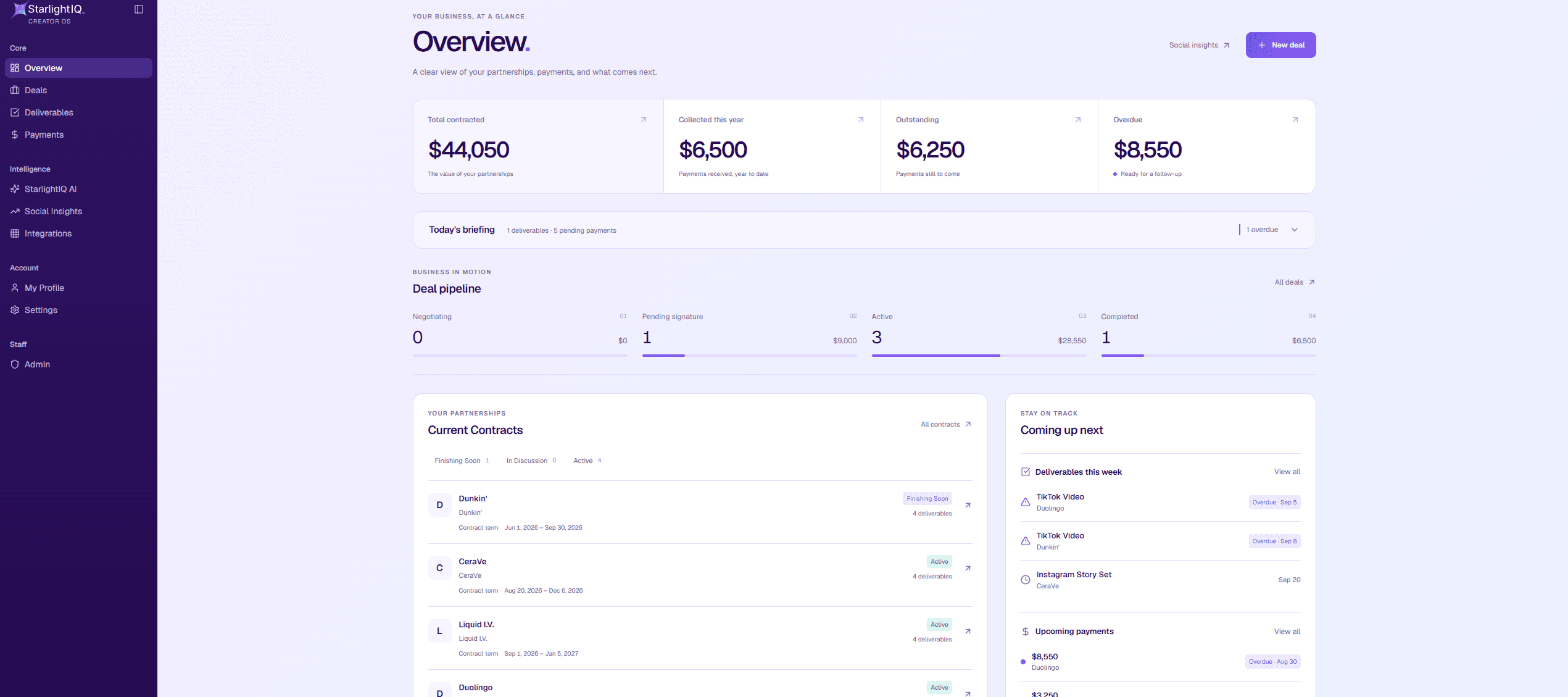
Task: Click the warning icon beside Duolingo TikTok Video
Action: [1026, 502]
